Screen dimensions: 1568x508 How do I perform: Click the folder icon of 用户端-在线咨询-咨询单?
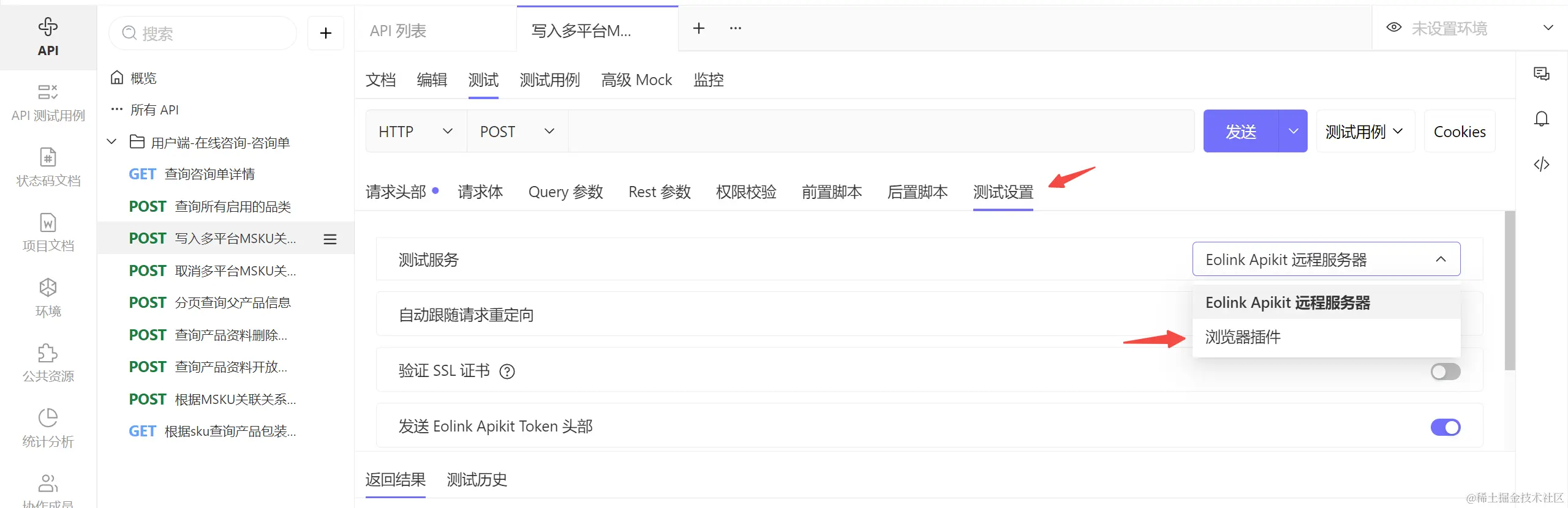(137, 142)
